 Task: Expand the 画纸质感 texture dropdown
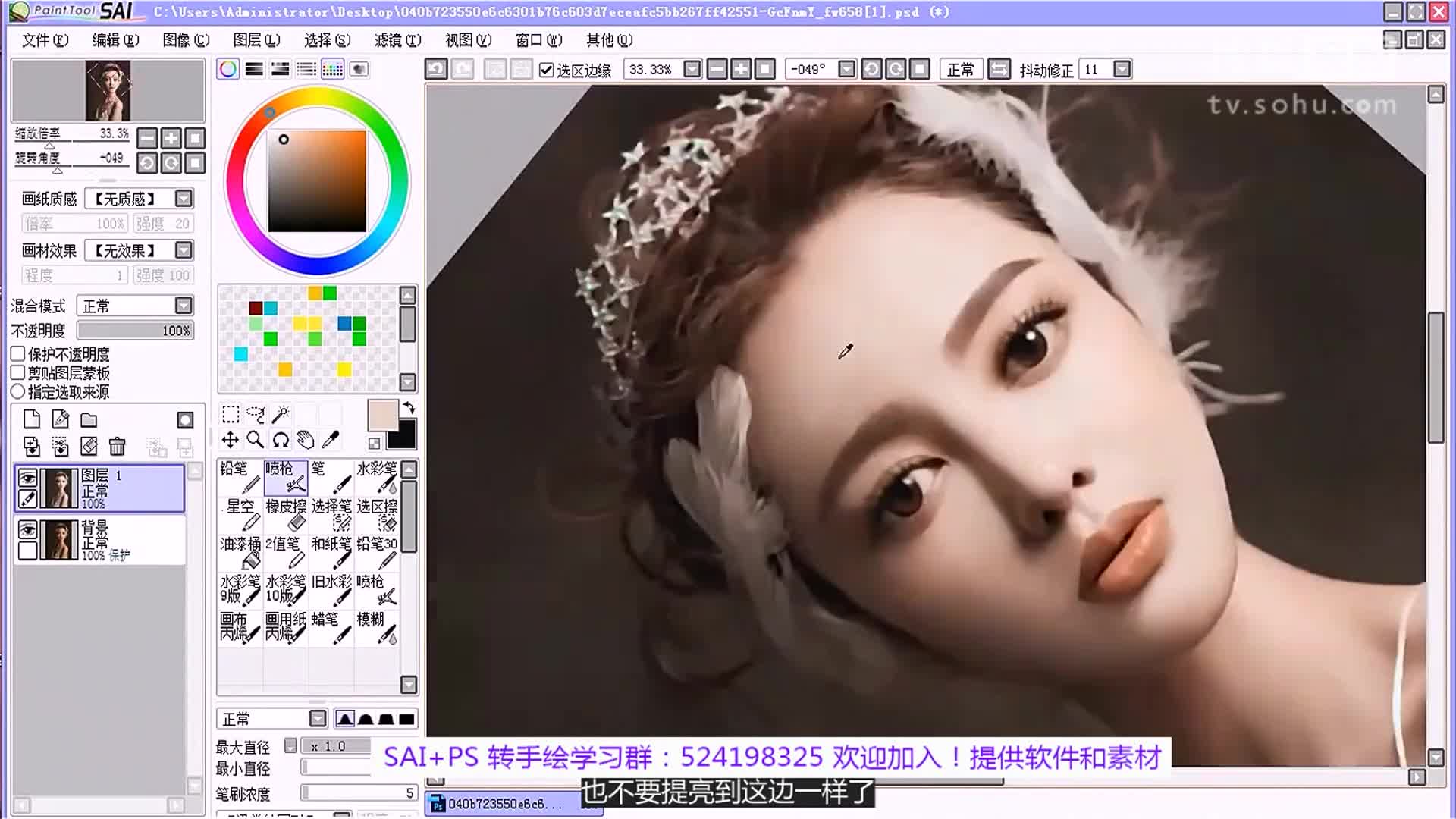coord(182,198)
